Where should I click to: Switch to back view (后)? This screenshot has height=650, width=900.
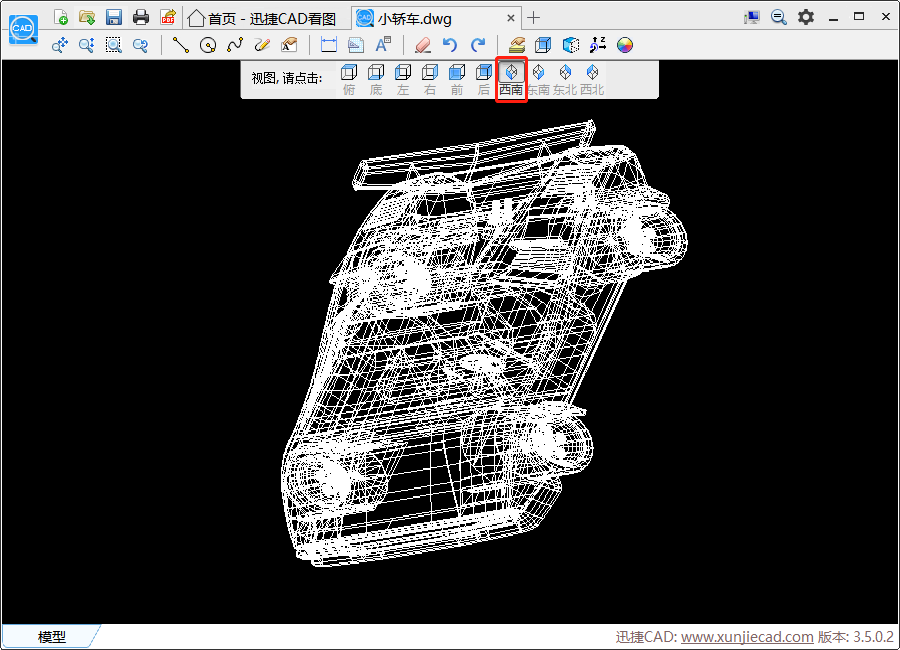[x=484, y=79]
